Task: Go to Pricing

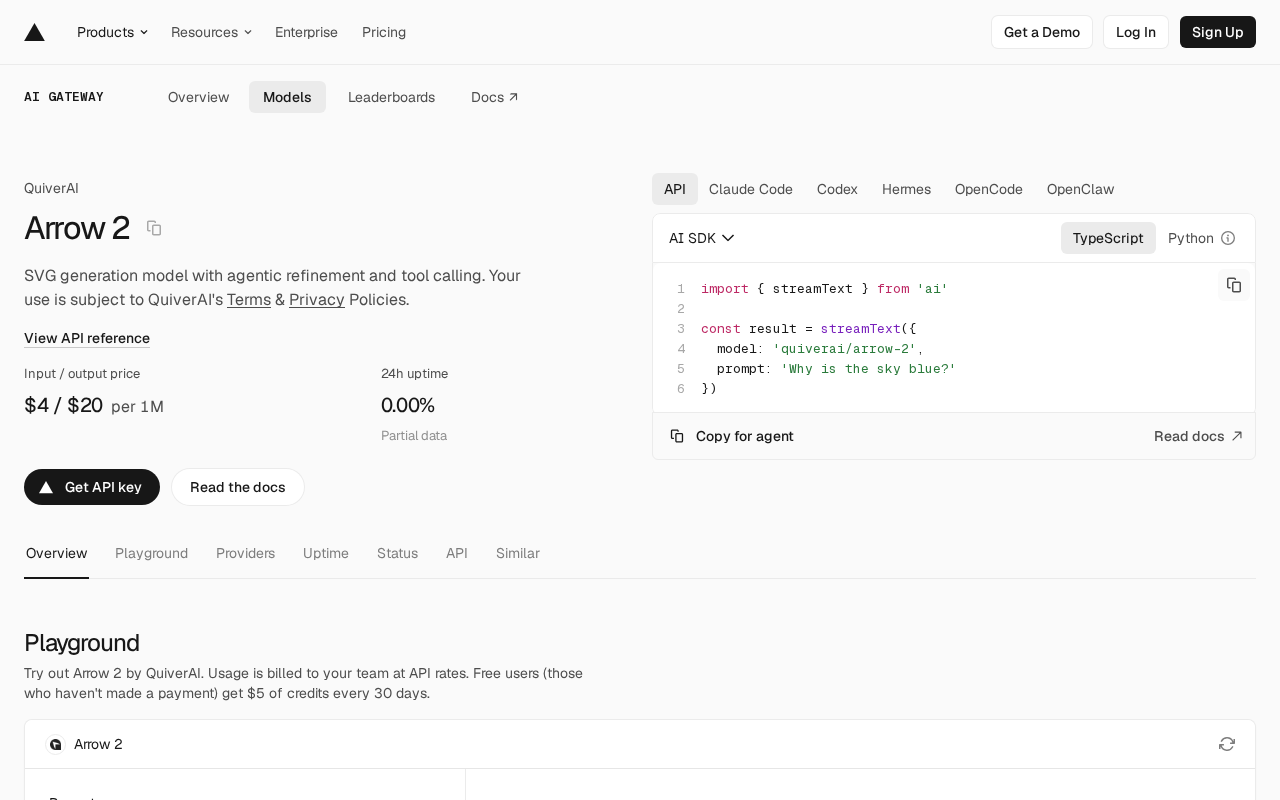Action: (x=384, y=32)
